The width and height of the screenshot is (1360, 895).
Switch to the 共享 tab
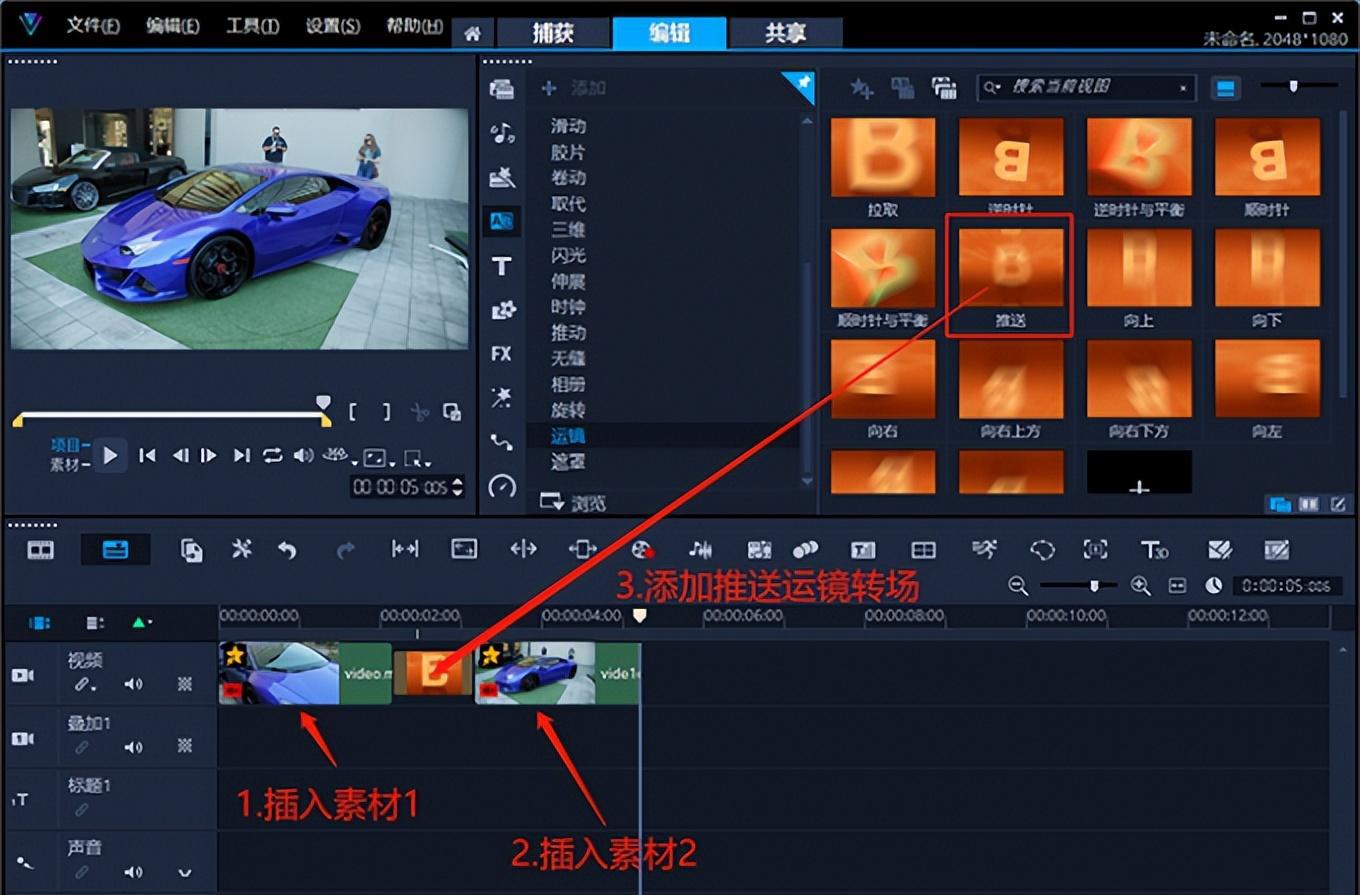point(785,33)
